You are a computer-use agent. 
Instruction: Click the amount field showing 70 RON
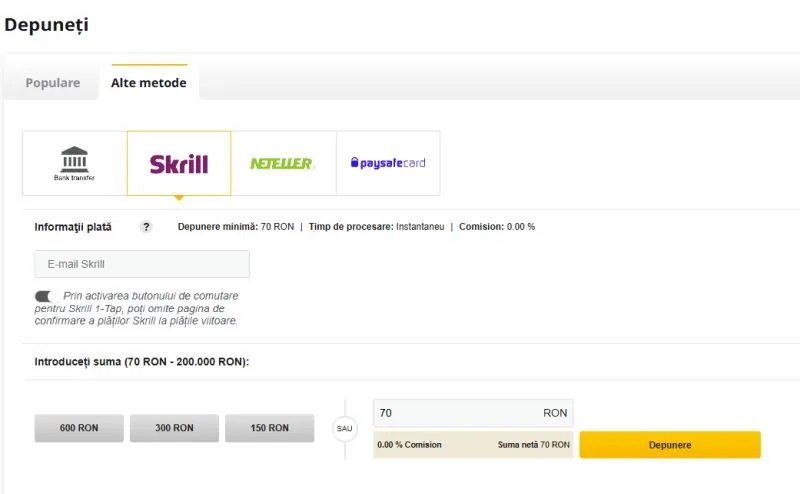pyautogui.click(x=473, y=413)
